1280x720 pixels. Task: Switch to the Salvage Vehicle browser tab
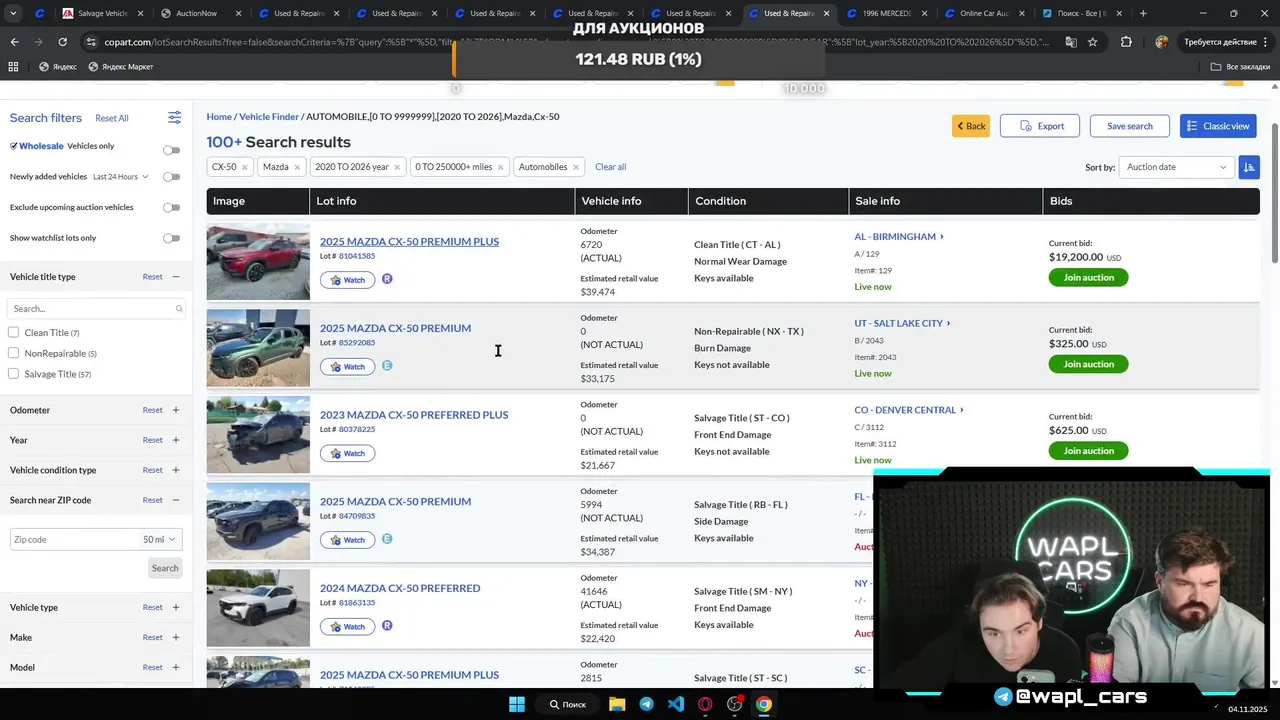point(96,13)
